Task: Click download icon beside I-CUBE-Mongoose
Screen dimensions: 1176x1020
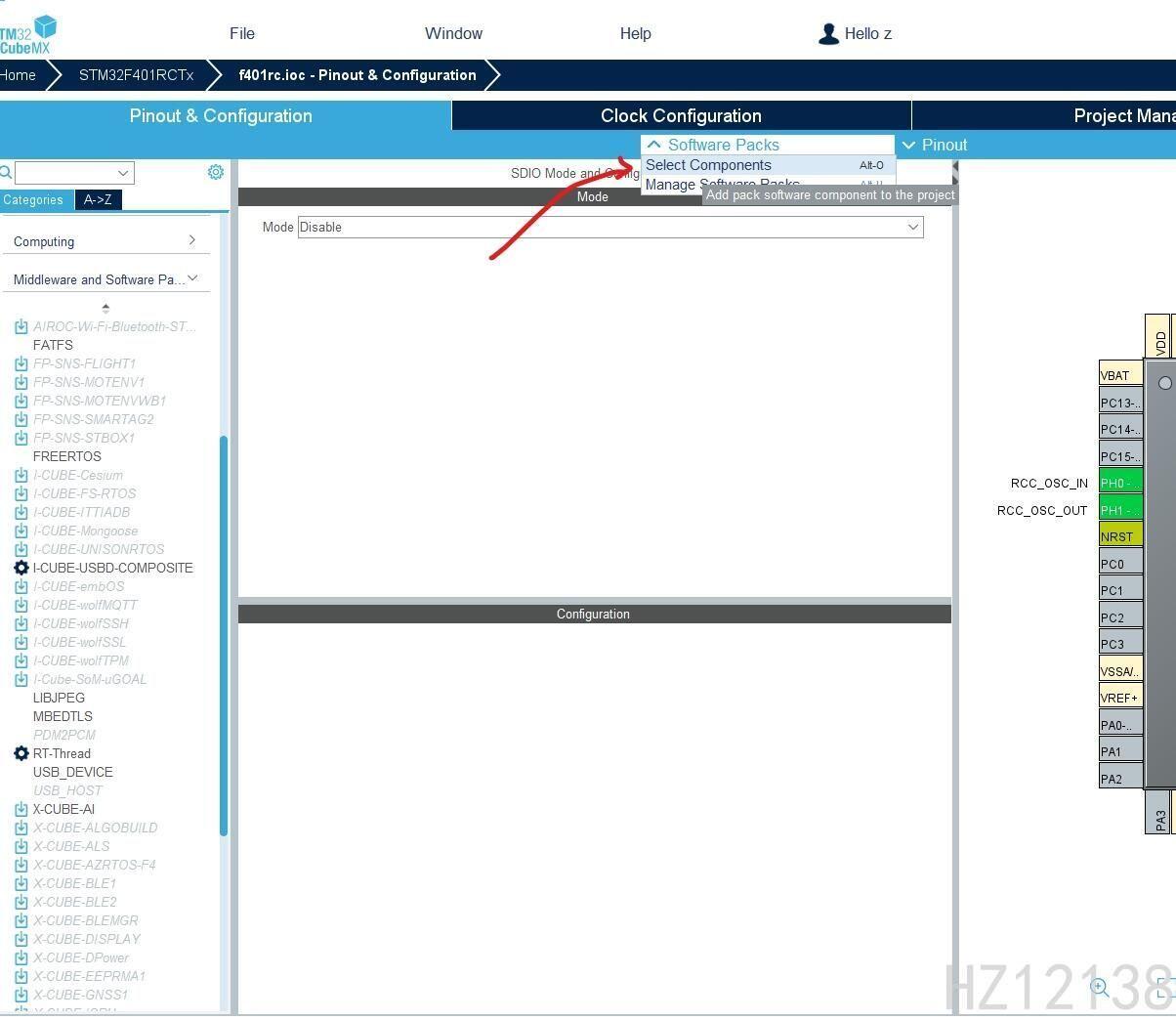Action: tap(21, 531)
